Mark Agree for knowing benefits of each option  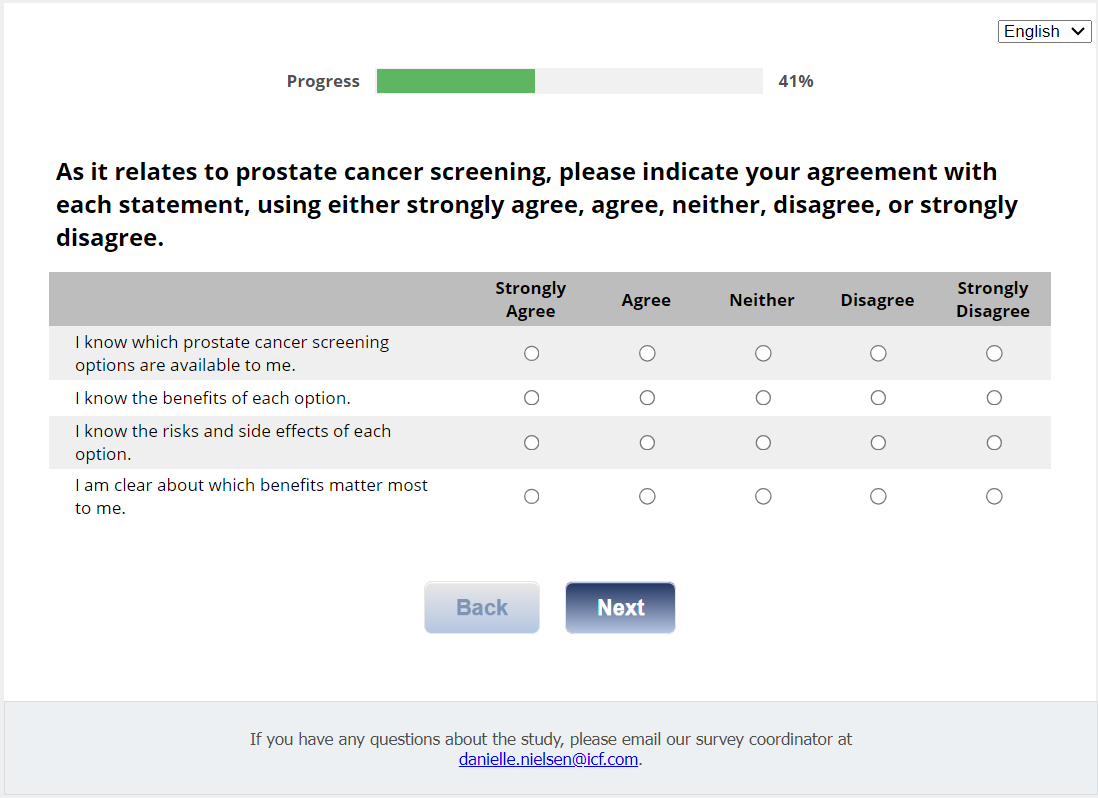click(647, 398)
